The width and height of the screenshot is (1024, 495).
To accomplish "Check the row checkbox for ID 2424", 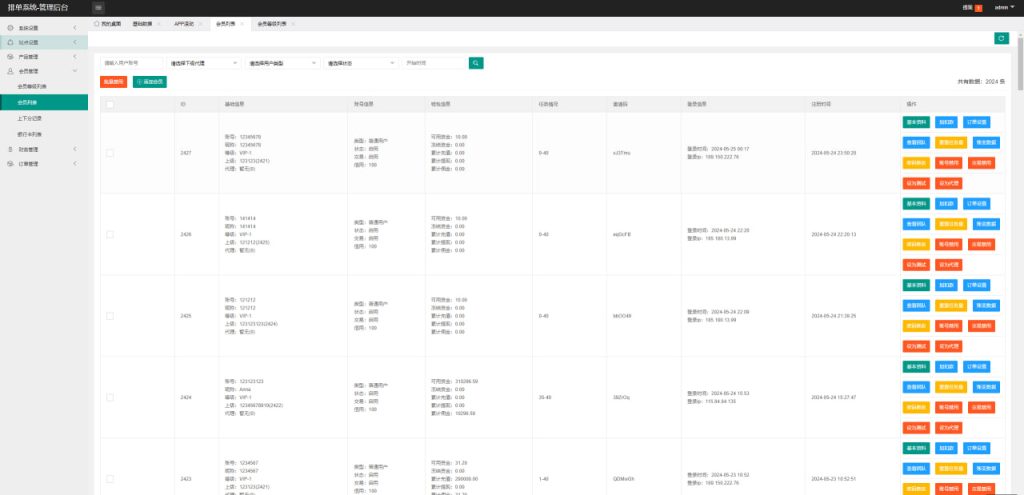I will [x=110, y=397].
